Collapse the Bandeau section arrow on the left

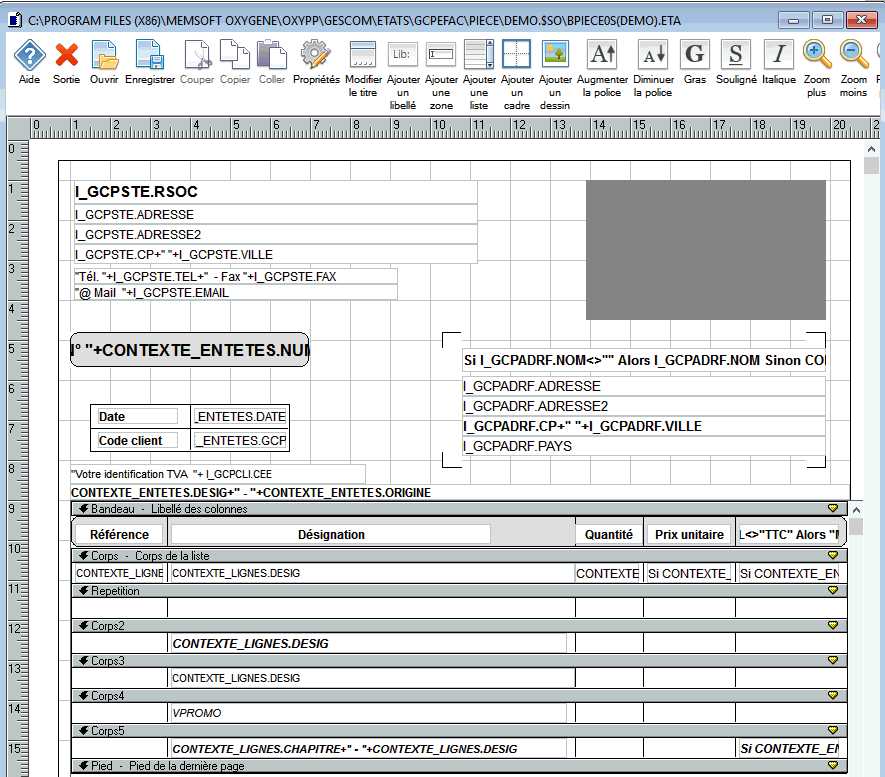tap(84, 508)
